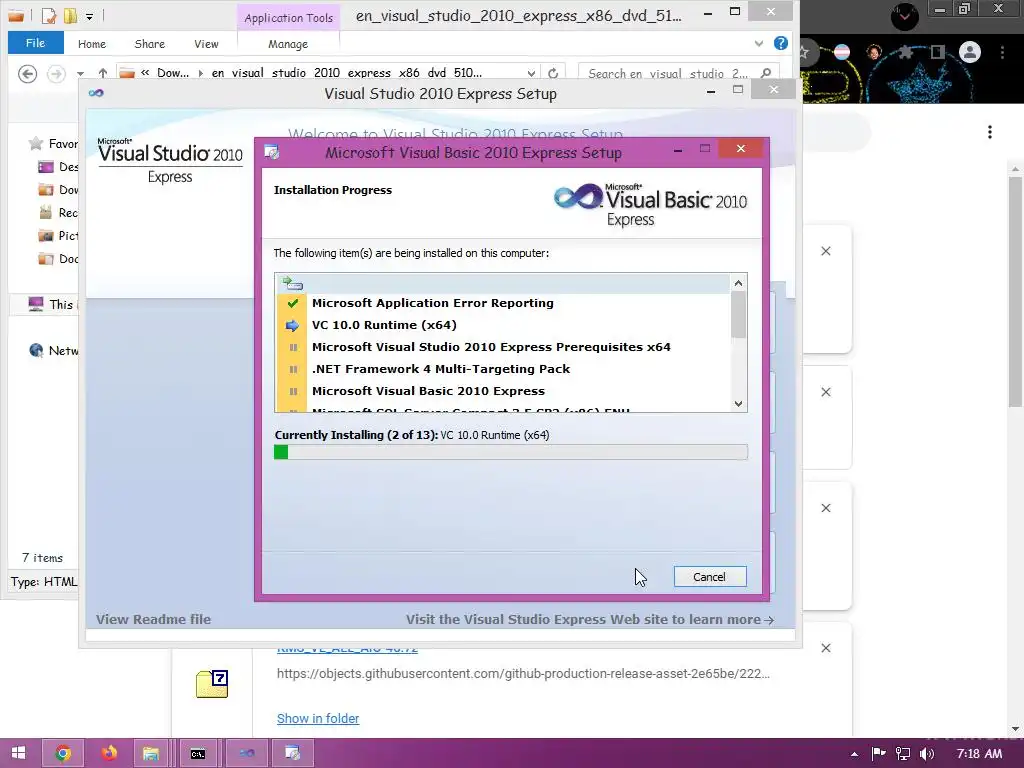The width and height of the screenshot is (1024, 768).
Task: Open Firefox from taskbar
Action: [x=109, y=754]
